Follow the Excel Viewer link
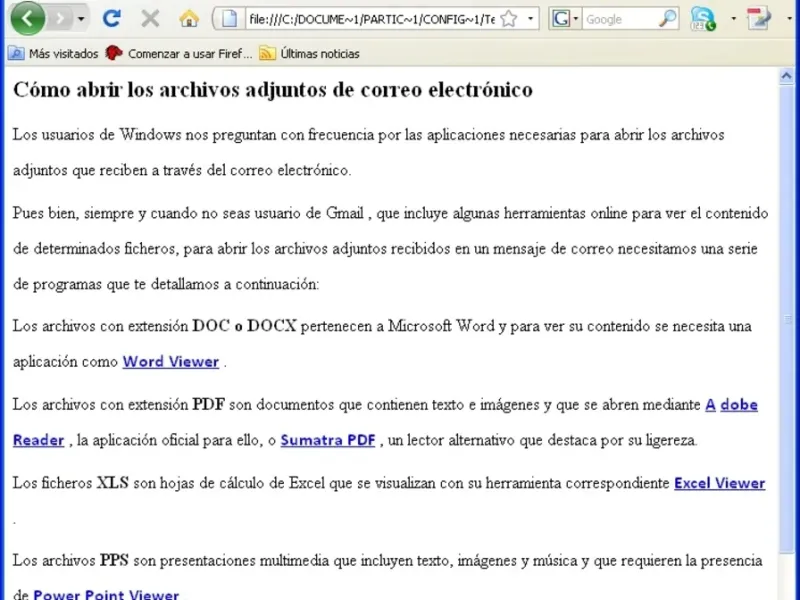Viewport: 800px width, 600px height. tap(720, 483)
